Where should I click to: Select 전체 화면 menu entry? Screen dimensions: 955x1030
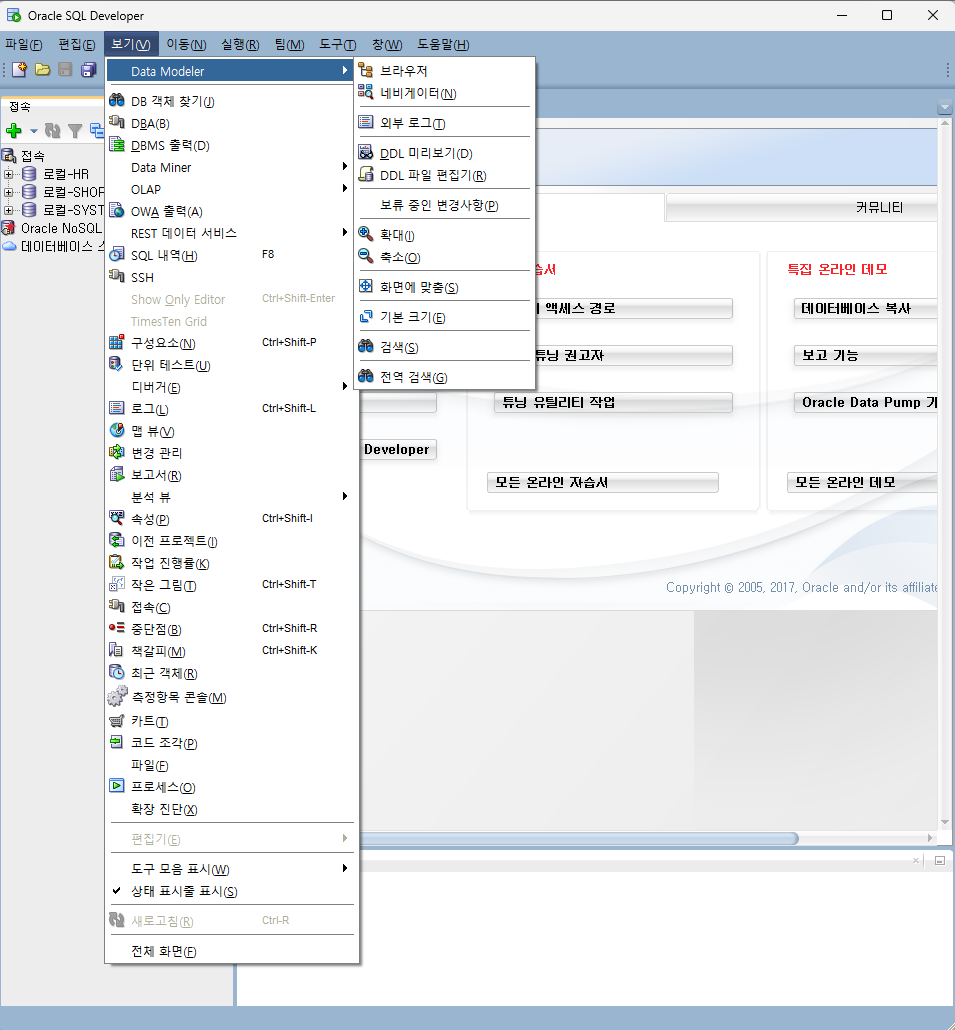[x=232, y=951]
